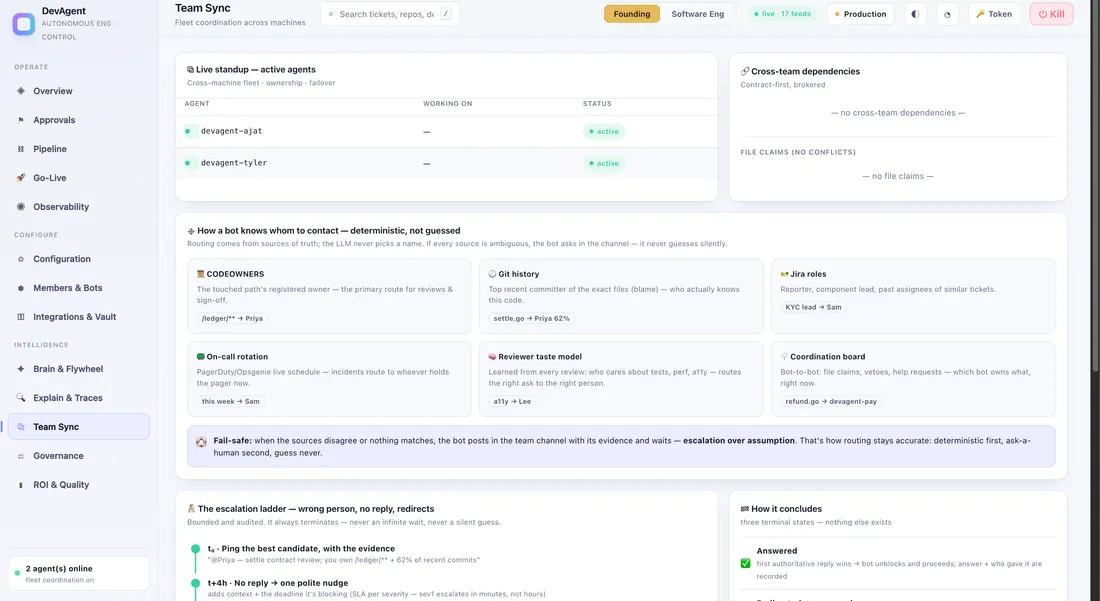Click the Integrations & Vault sidebar icon
This screenshot has height=601, width=1100.
tap(20, 317)
